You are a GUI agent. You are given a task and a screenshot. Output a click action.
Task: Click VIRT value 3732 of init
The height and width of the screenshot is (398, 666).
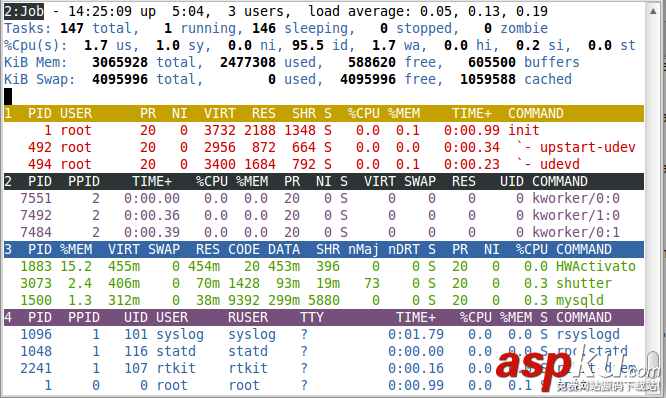220,130
